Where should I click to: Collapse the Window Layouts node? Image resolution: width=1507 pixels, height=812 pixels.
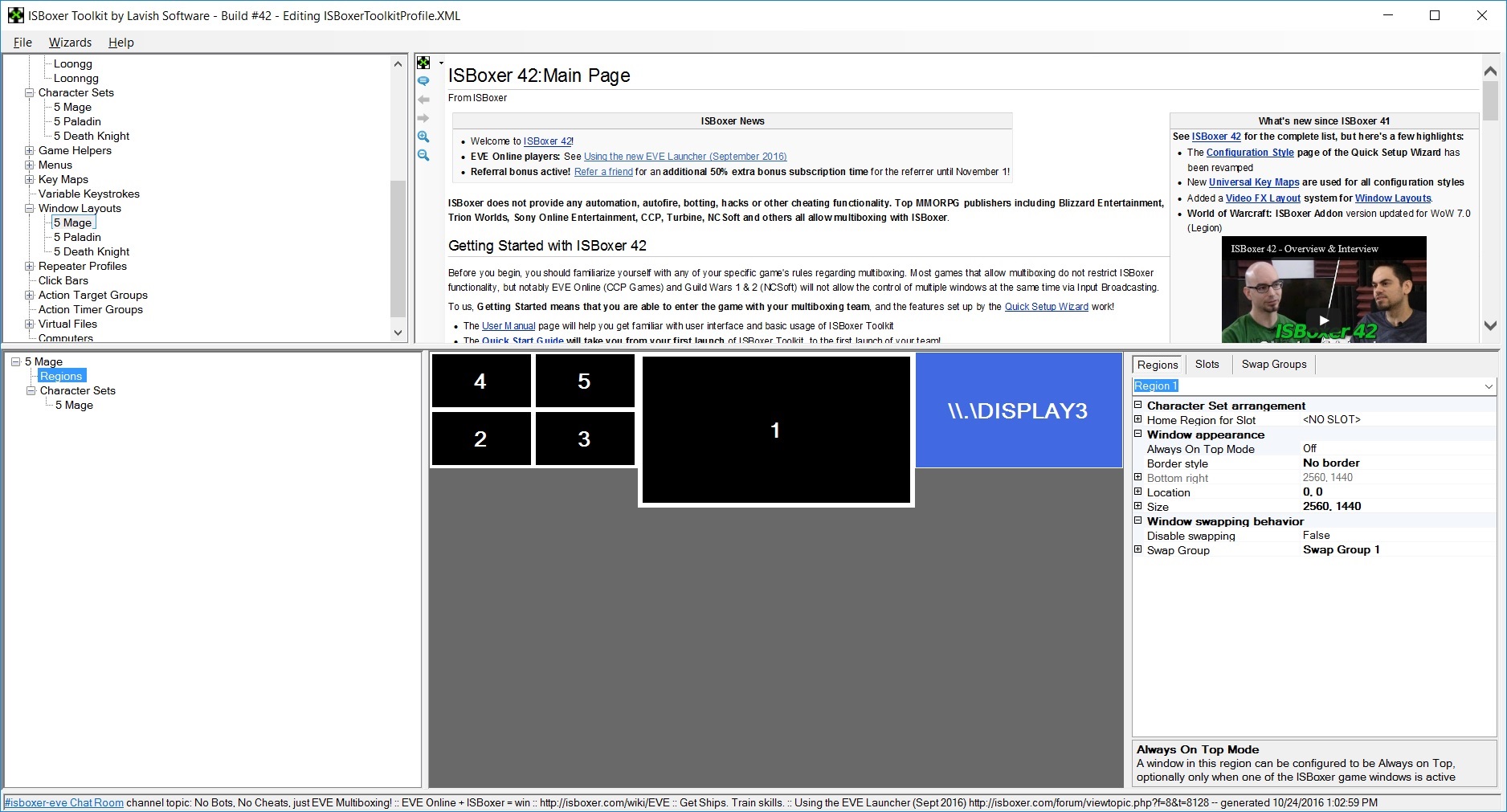coord(29,208)
